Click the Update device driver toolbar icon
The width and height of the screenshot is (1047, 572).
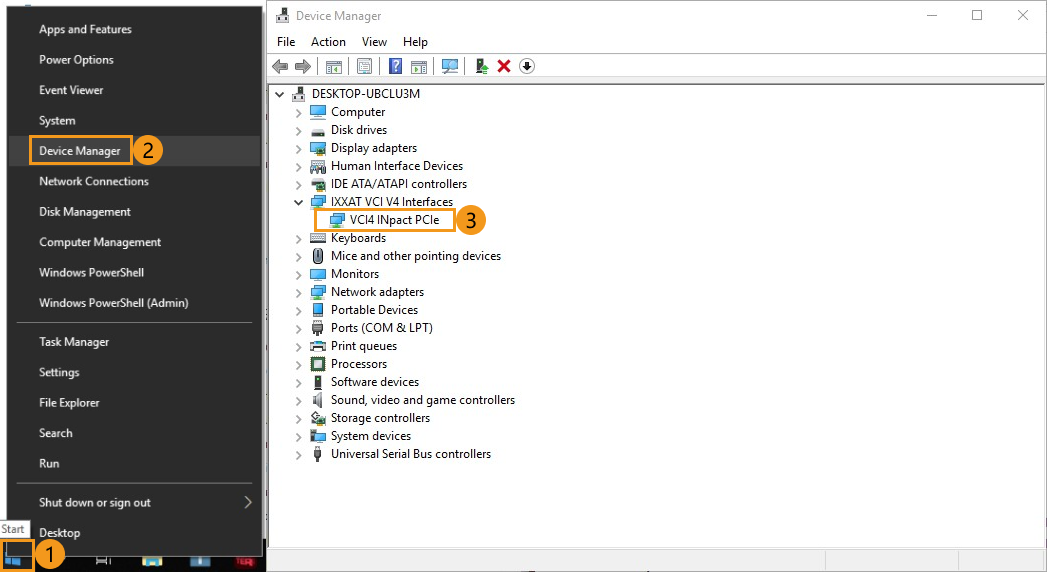481,66
